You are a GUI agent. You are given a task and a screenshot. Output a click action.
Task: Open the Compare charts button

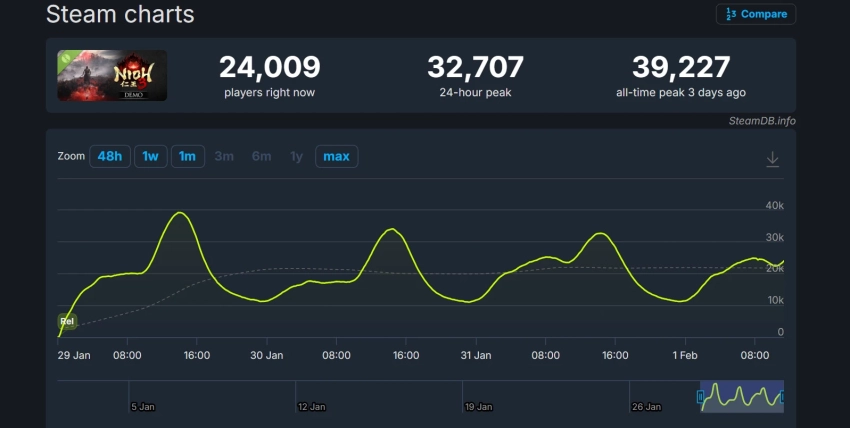(755, 14)
